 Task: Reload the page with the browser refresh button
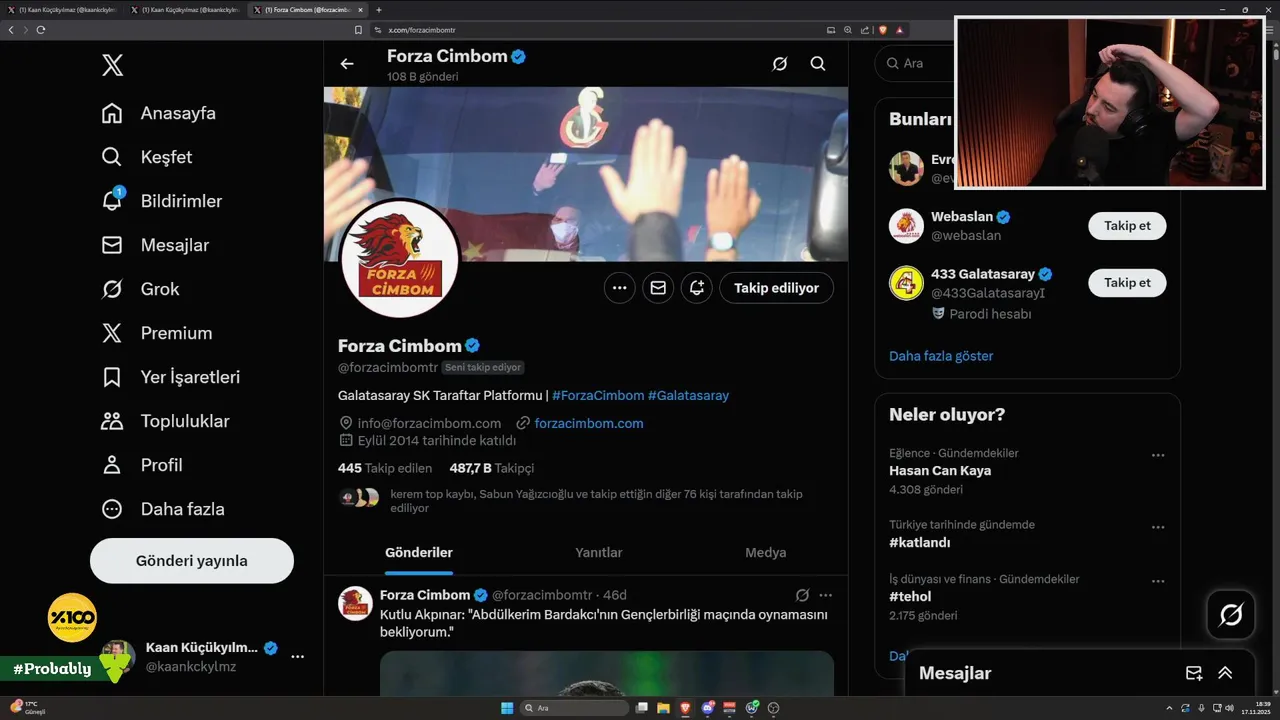click(41, 30)
